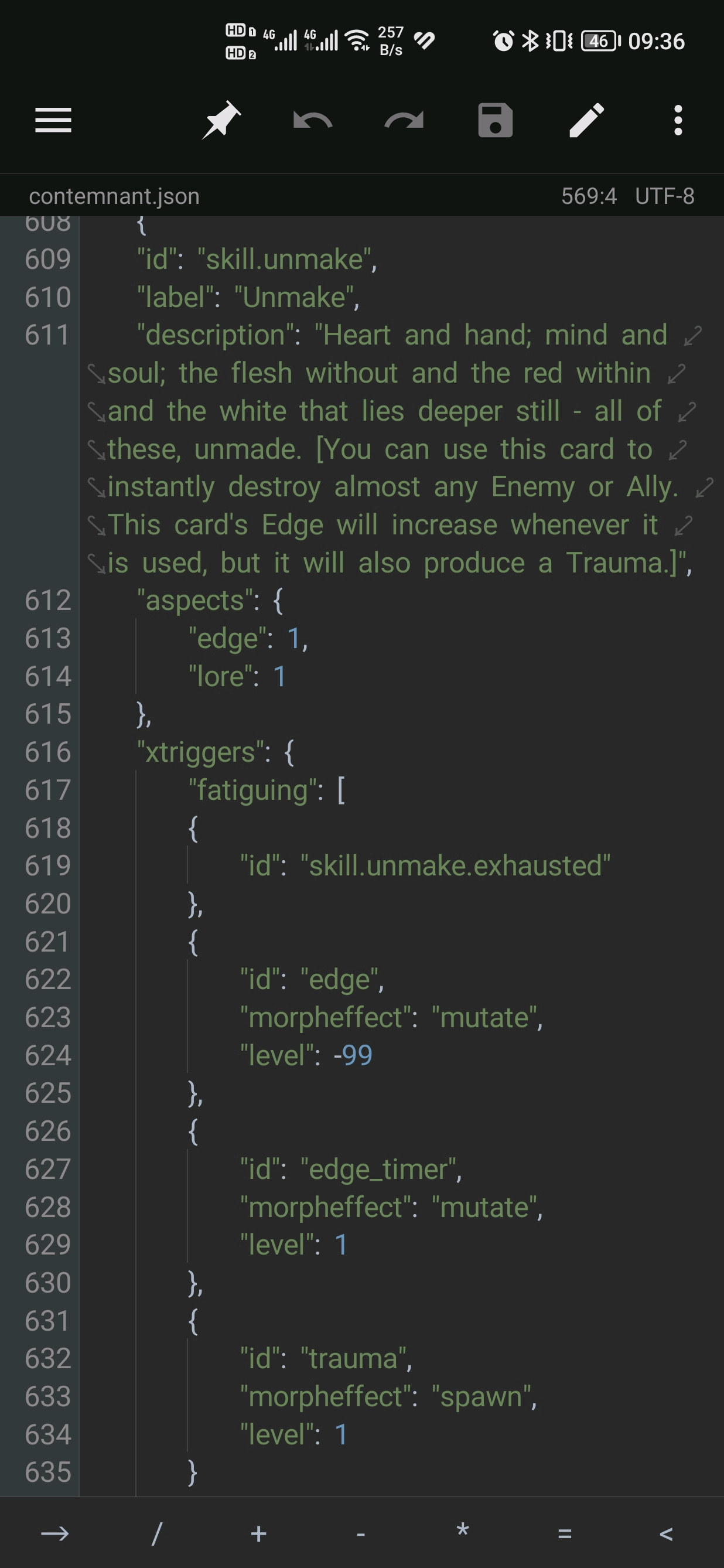Open the three-dot overflow menu
The height and width of the screenshot is (1568, 724).
[x=678, y=120]
